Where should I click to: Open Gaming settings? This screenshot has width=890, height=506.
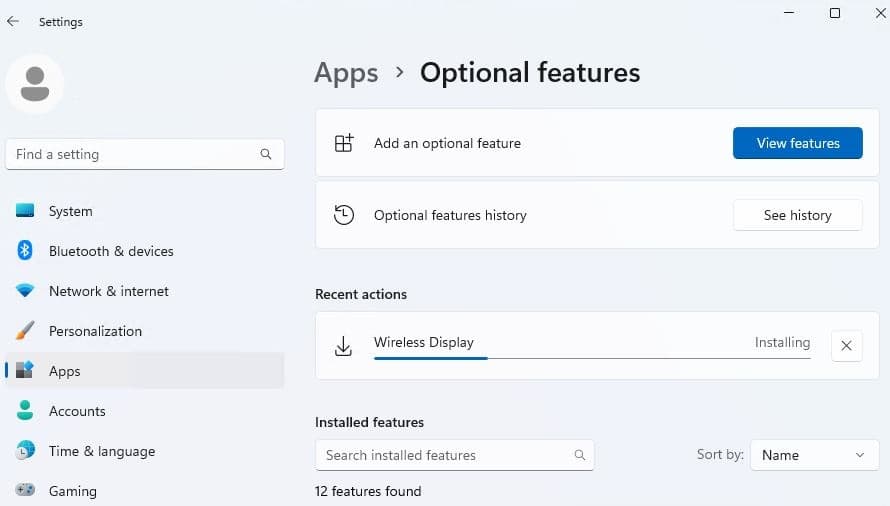pos(145,490)
